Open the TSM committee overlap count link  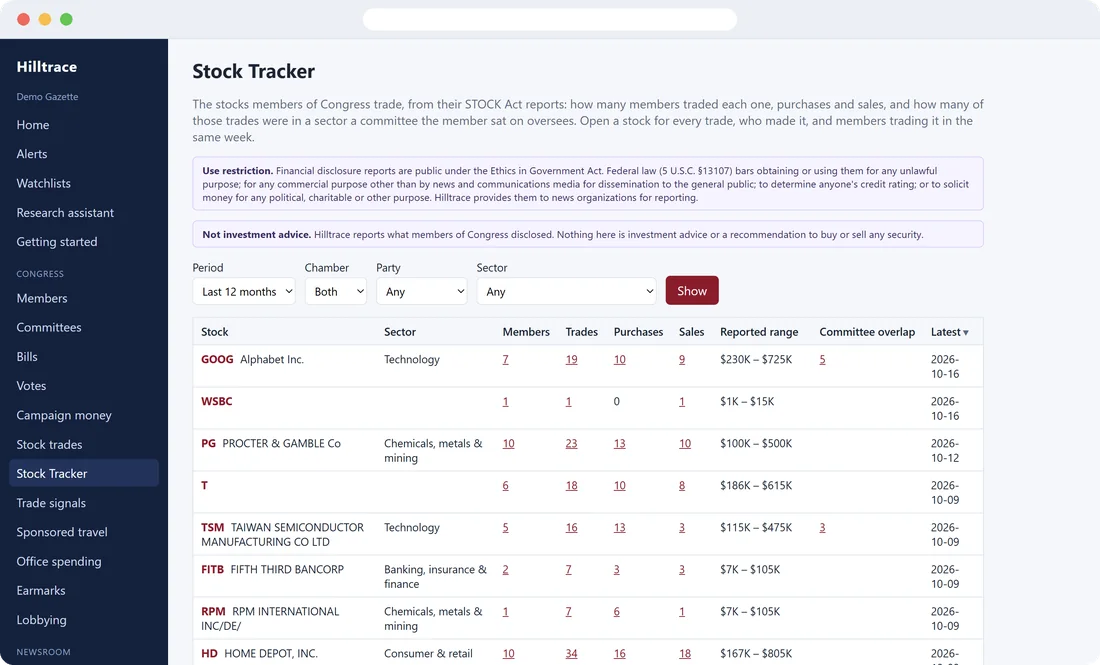822,528
